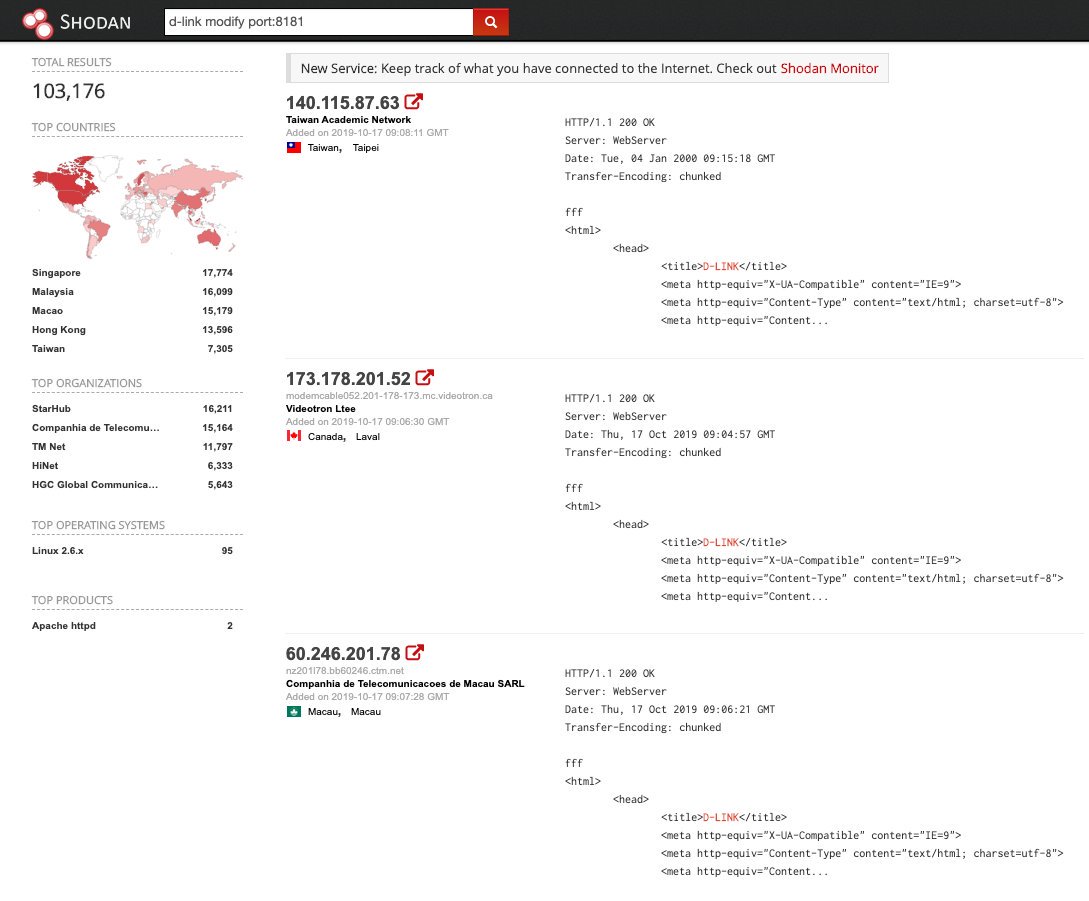Click hostname nz201l78.bb60246.ctm.net
Screen dimensions: 1089x901
tap(344, 671)
